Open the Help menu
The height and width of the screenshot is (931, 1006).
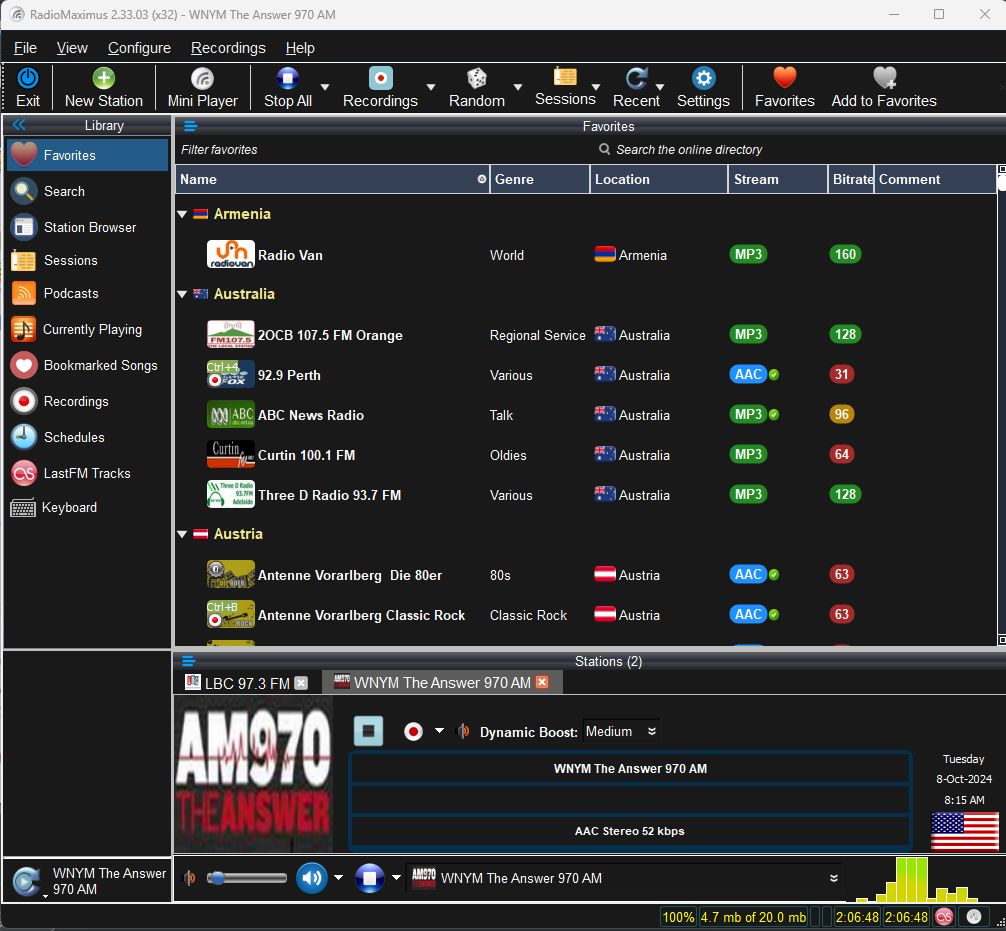300,48
